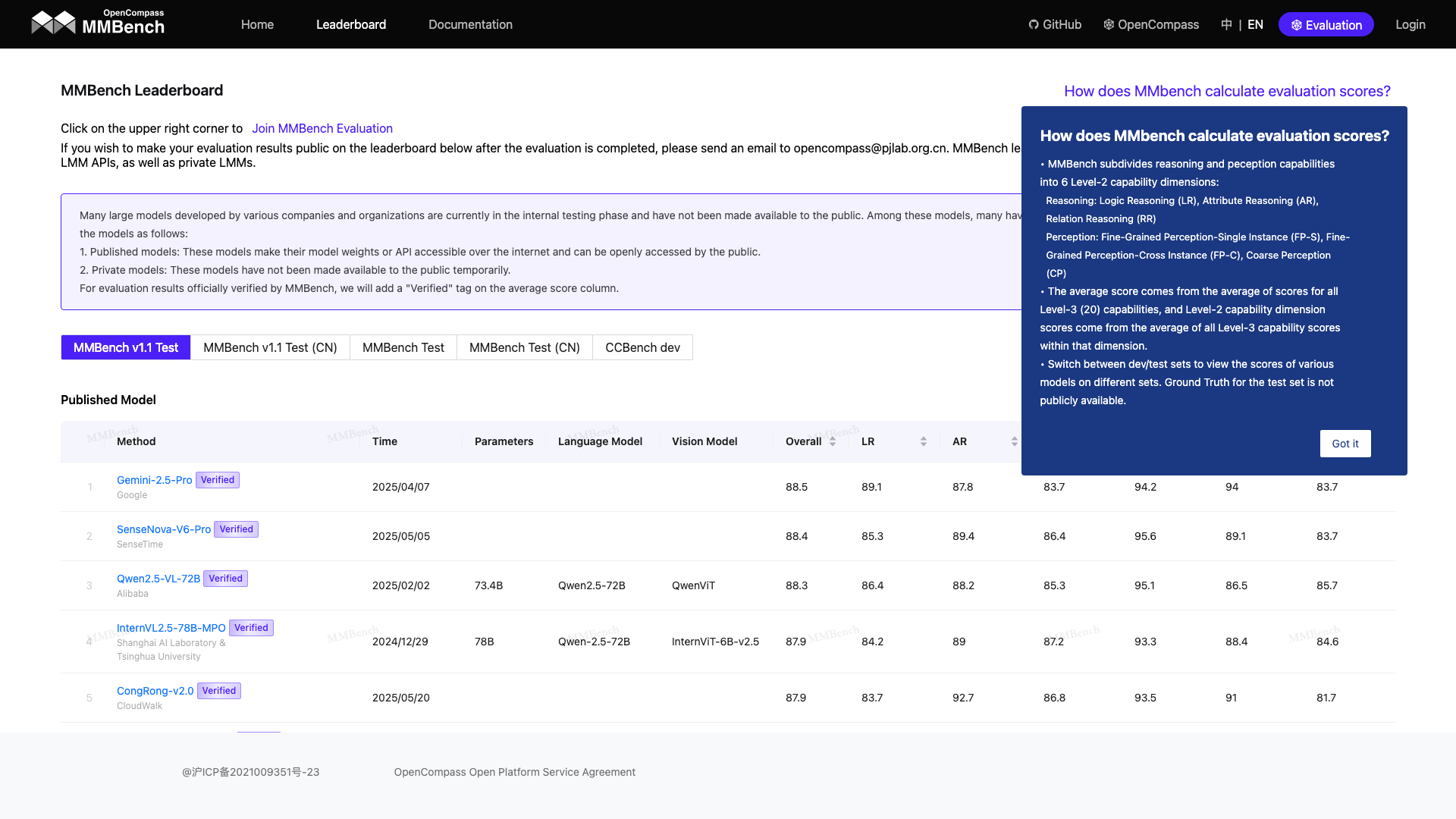Open the GitHub link in header
The height and width of the screenshot is (819, 1456).
tap(1055, 24)
